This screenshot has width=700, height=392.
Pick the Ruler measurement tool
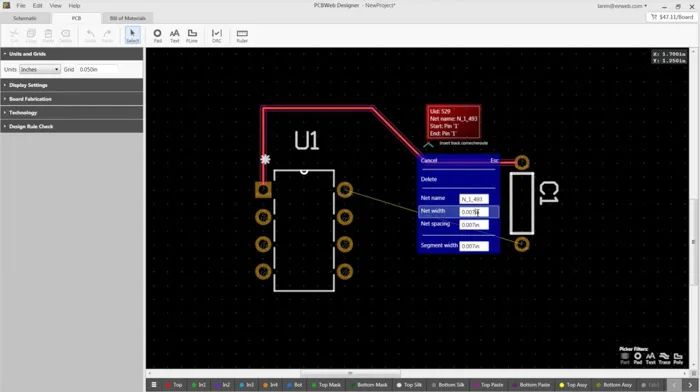242,36
